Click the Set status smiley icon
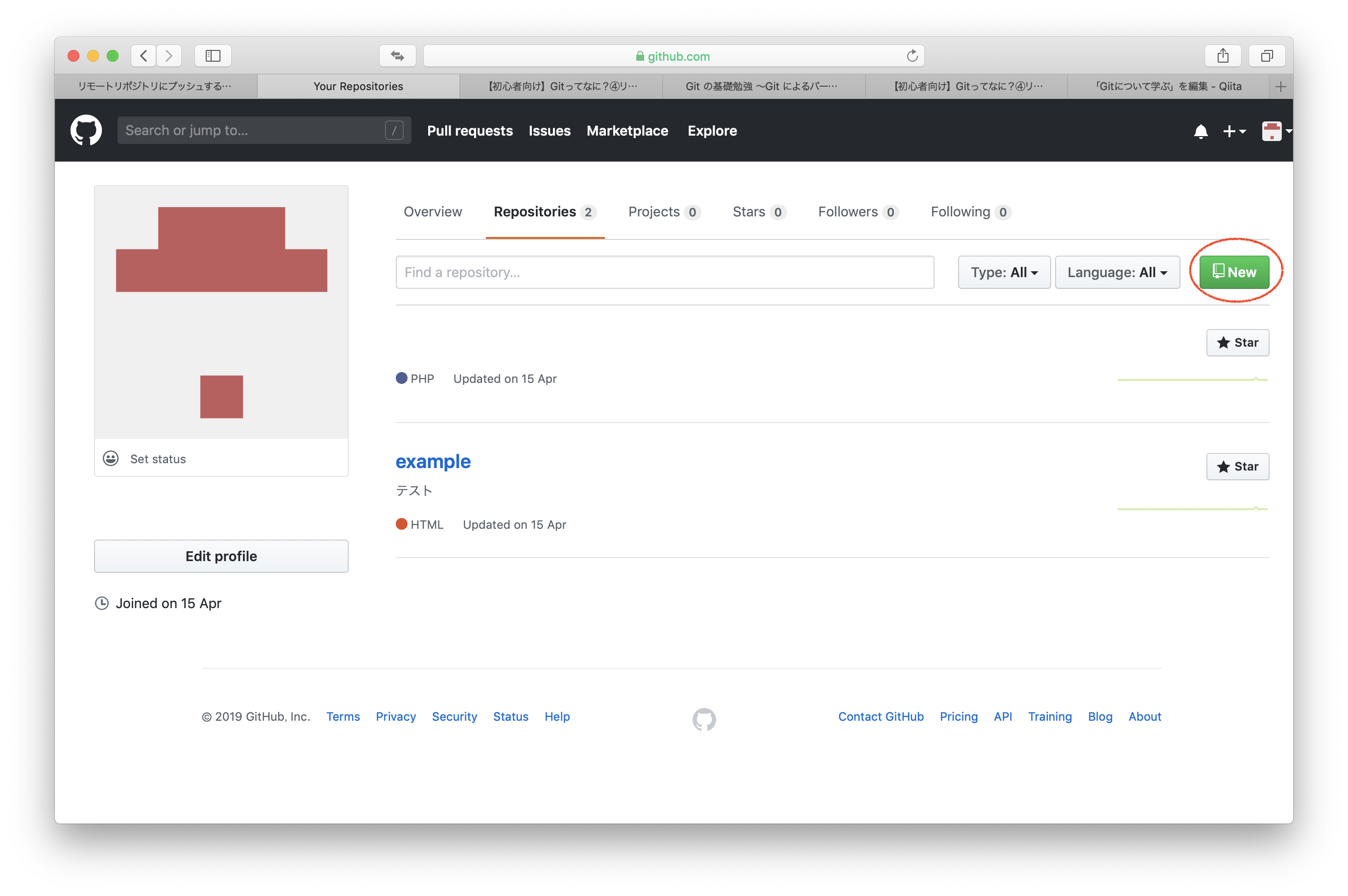The width and height of the screenshot is (1348, 896). click(111, 458)
